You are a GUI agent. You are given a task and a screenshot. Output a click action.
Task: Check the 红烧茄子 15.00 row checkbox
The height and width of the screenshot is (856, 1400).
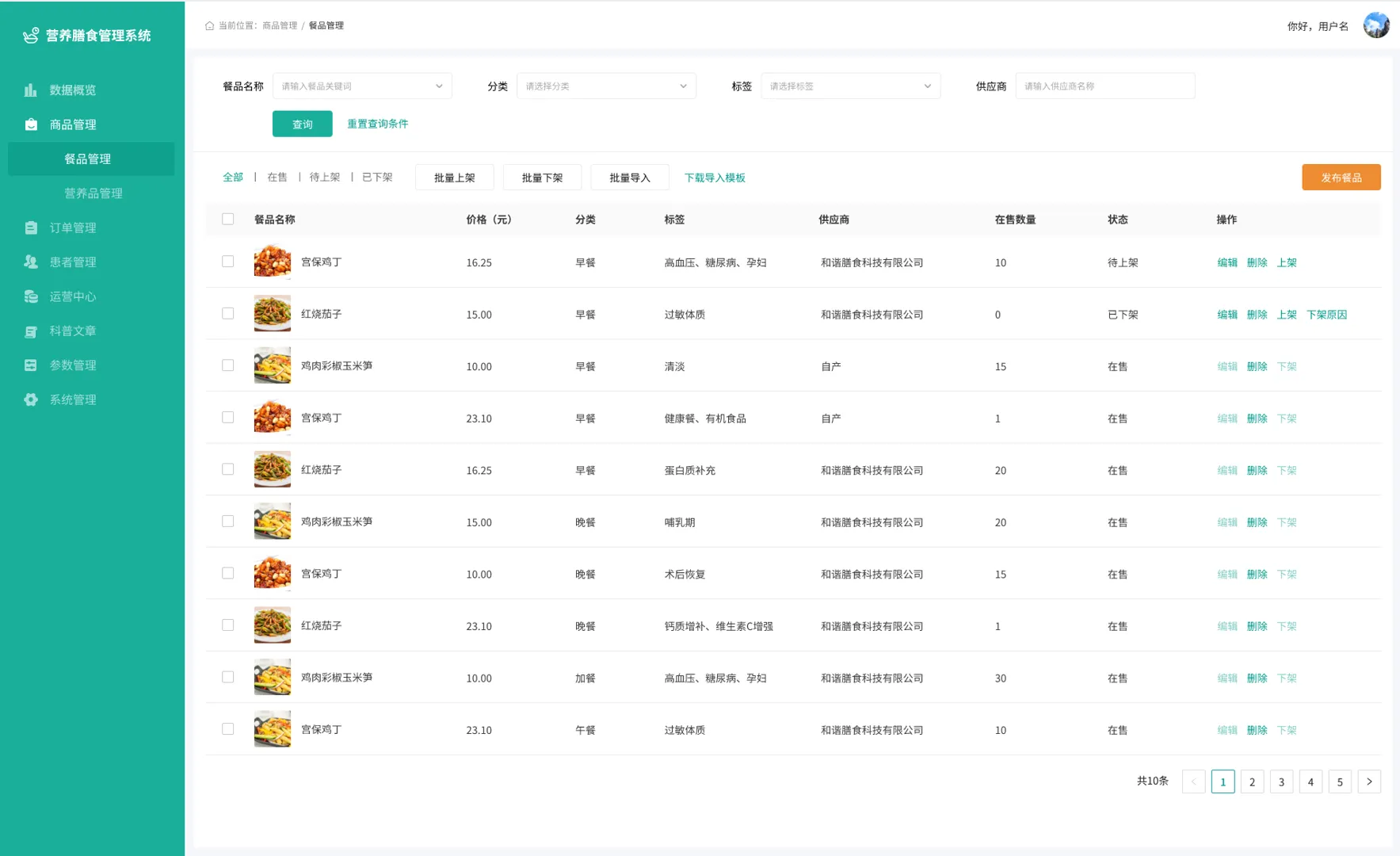point(228,313)
